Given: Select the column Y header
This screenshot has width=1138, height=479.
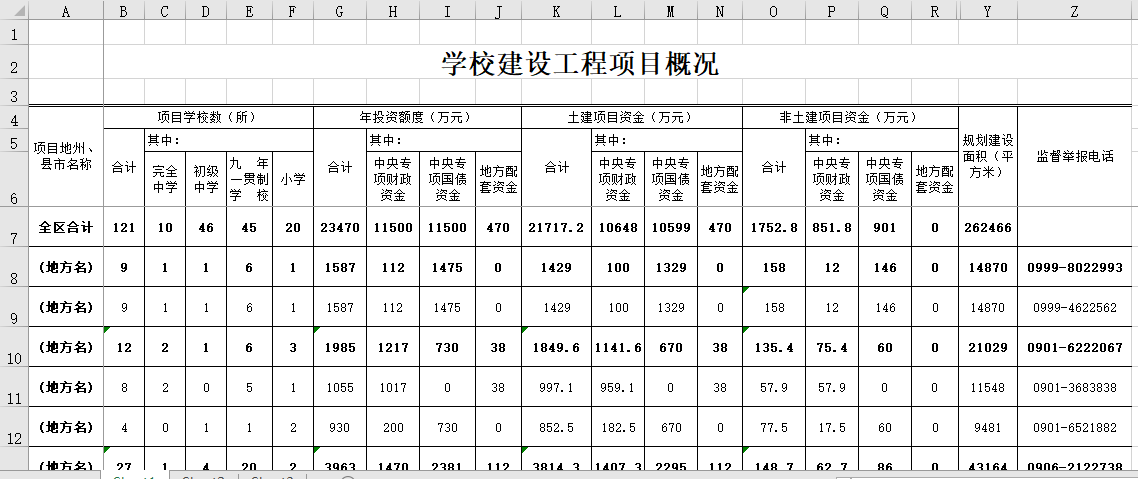Looking at the screenshot, I should click(x=987, y=11).
